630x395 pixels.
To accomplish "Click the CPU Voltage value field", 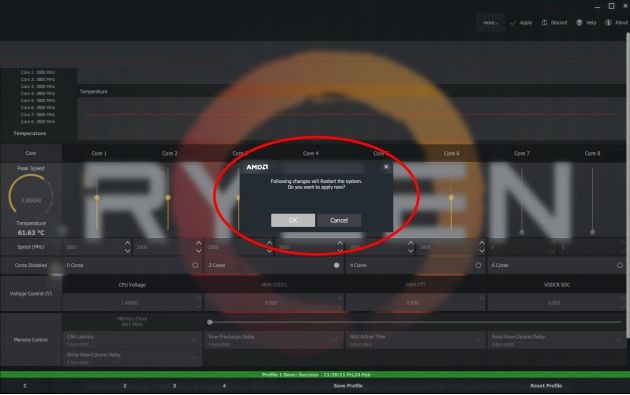I will click(x=133, y=302).
